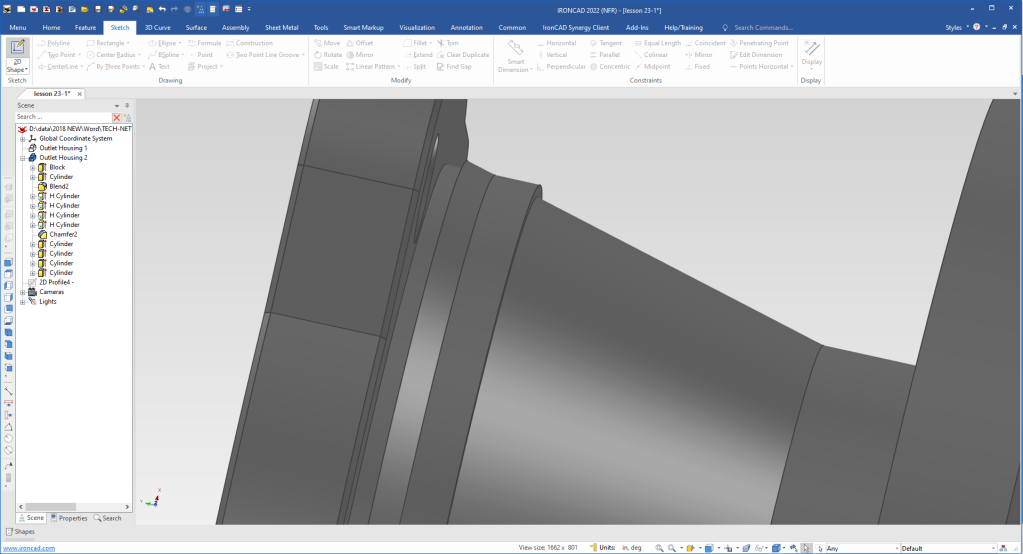Open the Default configuration dropdown
Viewport: 1023px width, 554px height.
[x=993, y=548]
